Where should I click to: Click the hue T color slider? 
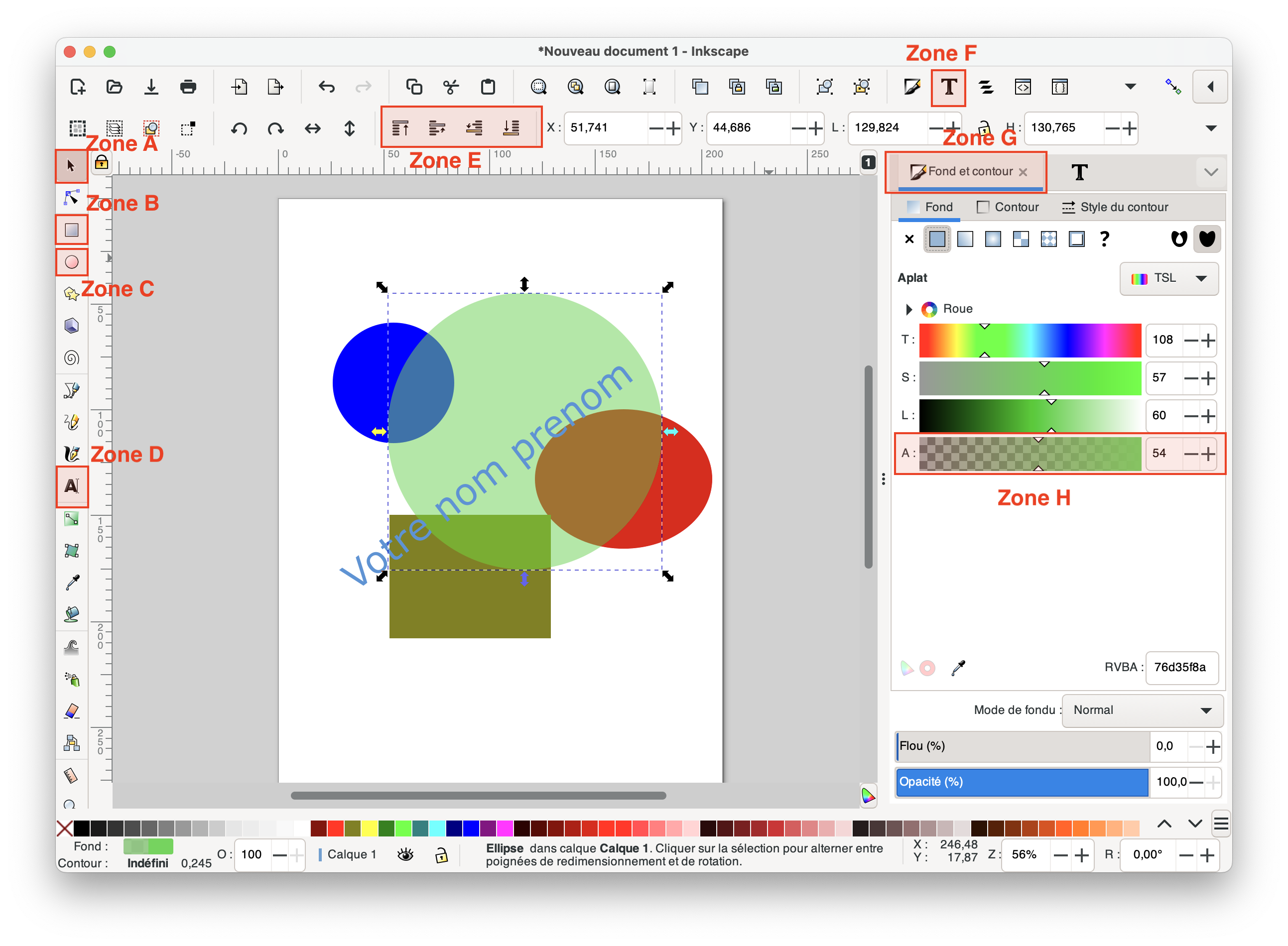[1030, 340]
